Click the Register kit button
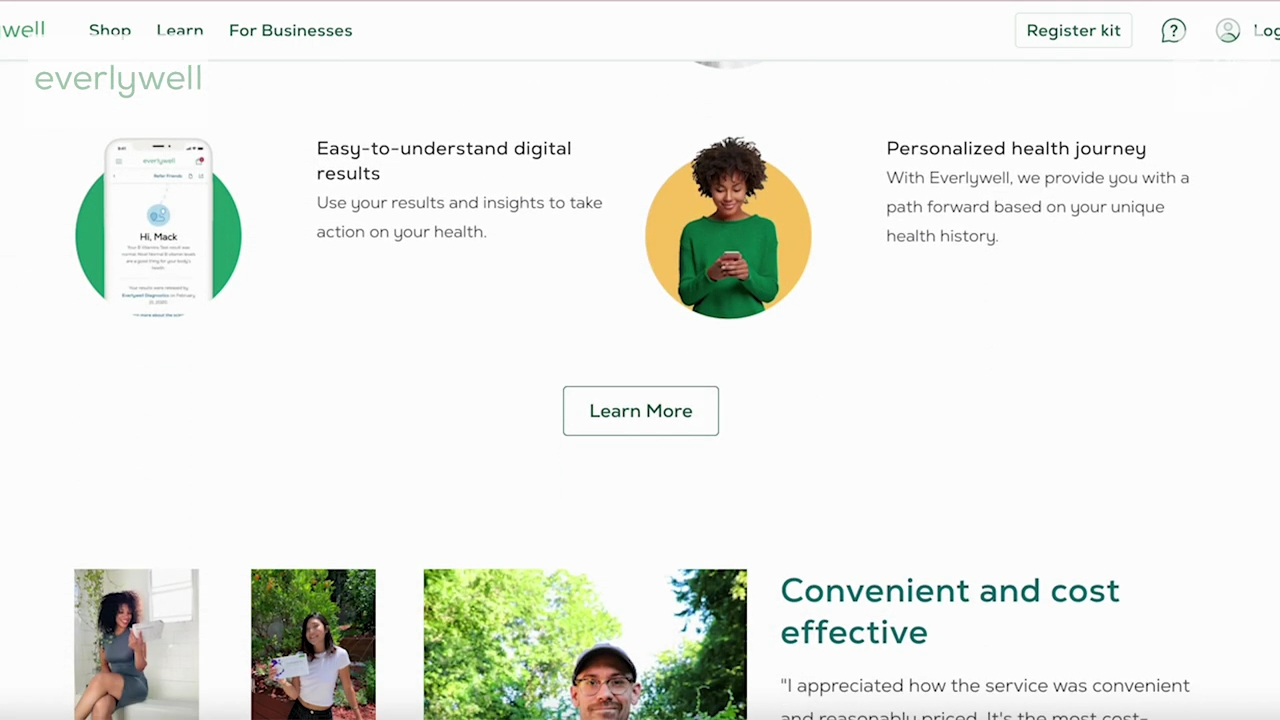The image size is (1280, 720). [1073, 31]
